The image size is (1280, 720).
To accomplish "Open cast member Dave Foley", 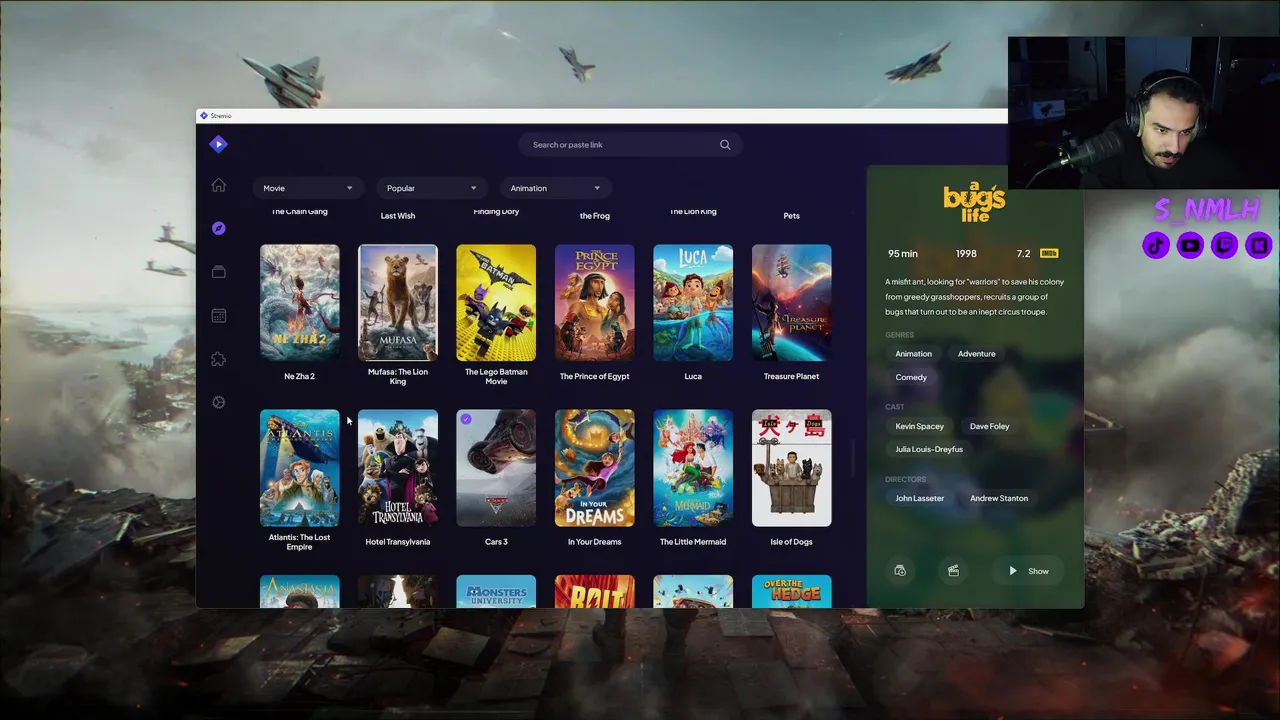I will 989,426.
